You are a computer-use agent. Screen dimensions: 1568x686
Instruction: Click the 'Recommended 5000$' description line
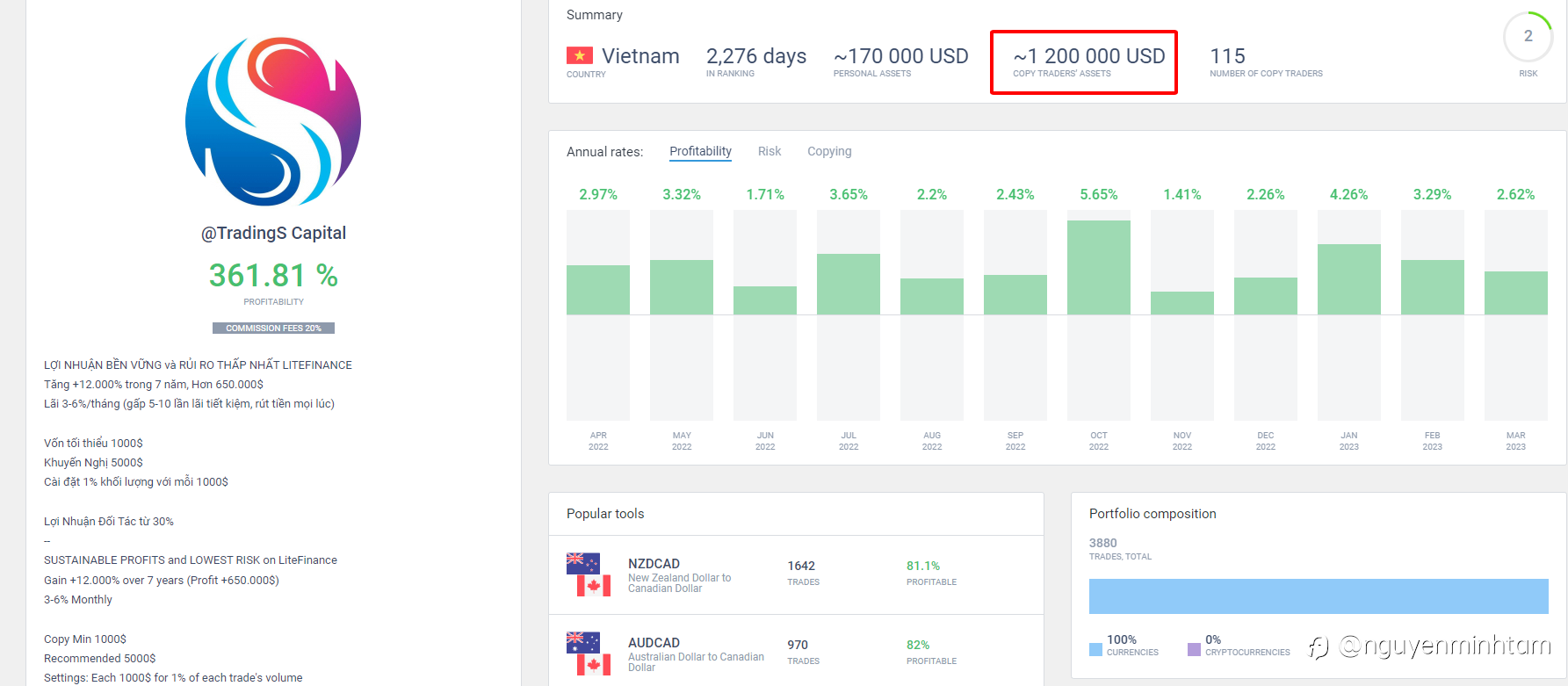[99, 658]
